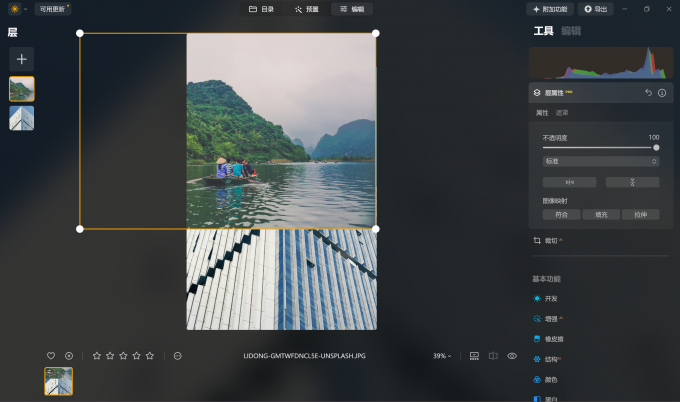The width and height of the screenshot is (680, 402).
Task: Open the 39% zoom level dropdown
Action: click(x=442, y=356)
